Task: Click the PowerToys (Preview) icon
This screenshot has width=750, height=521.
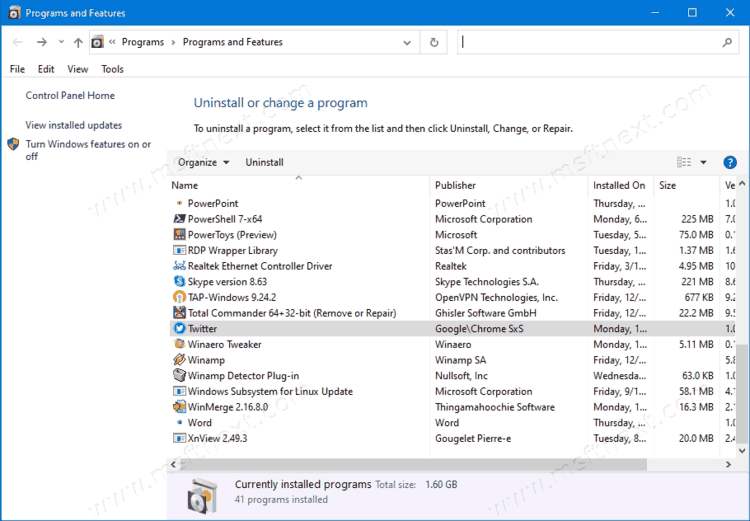Action: [179, 235]
